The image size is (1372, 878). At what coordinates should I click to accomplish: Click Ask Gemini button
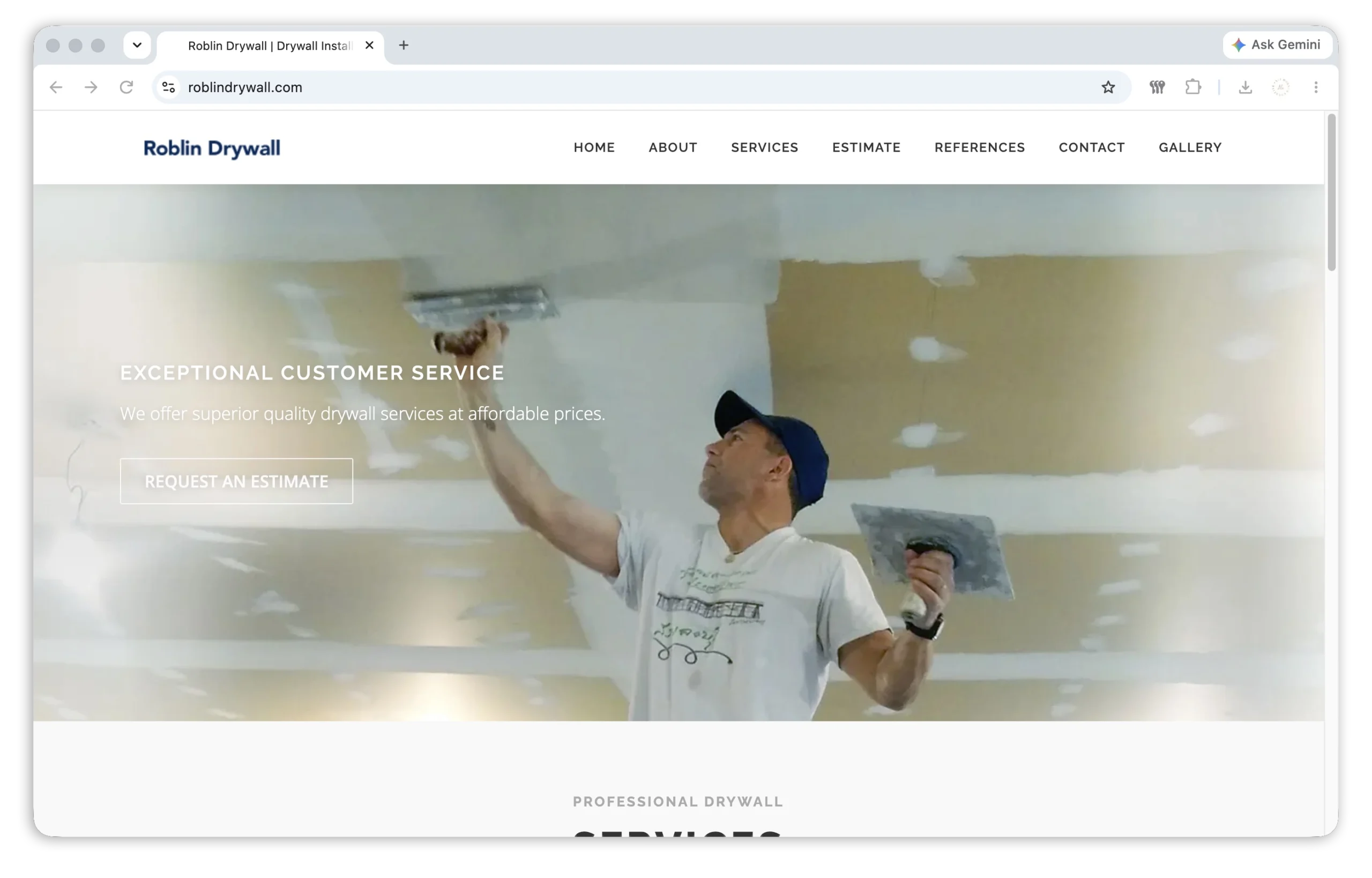point(1277,45)
